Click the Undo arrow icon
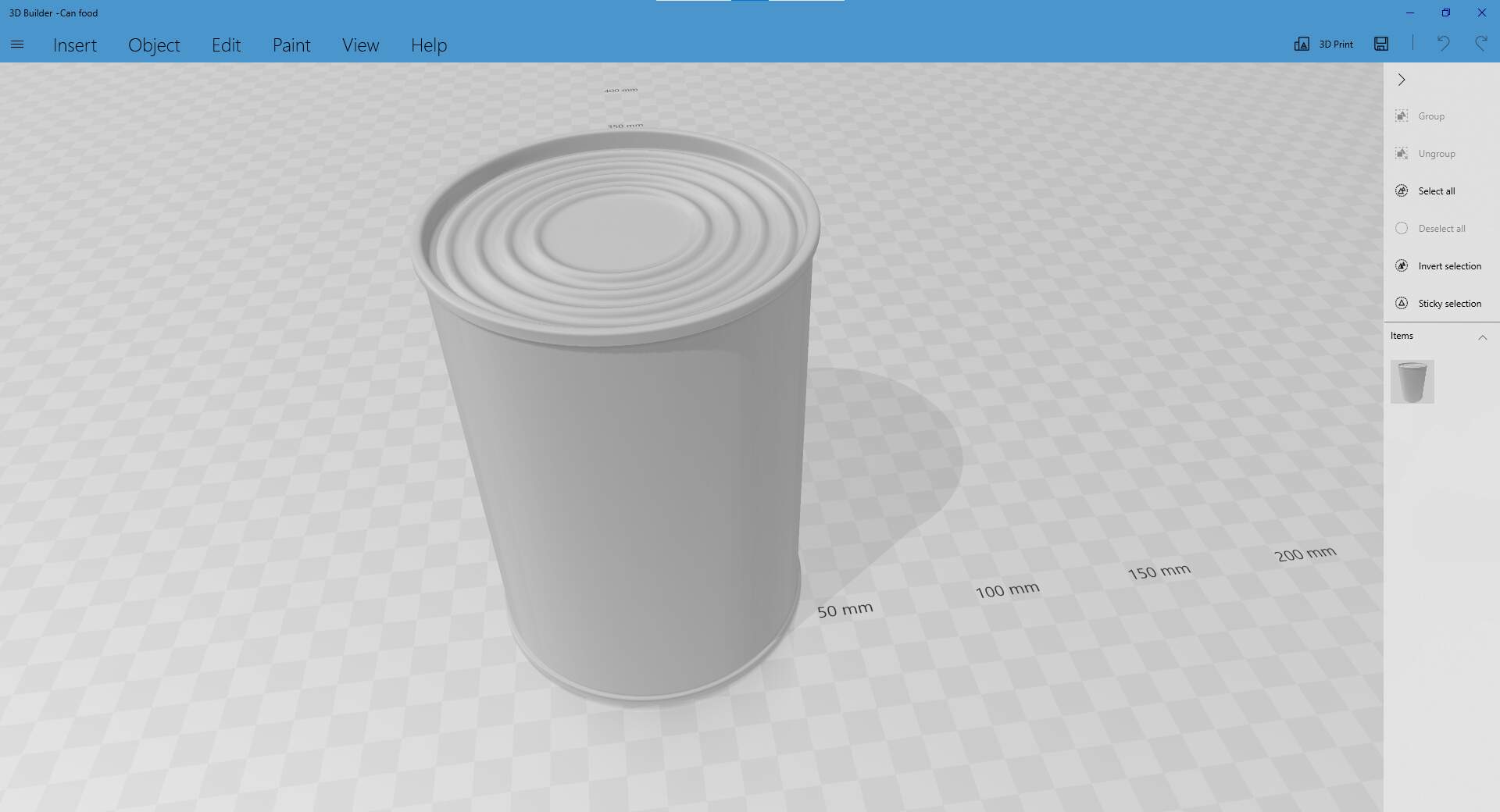 click(1443, 45)
